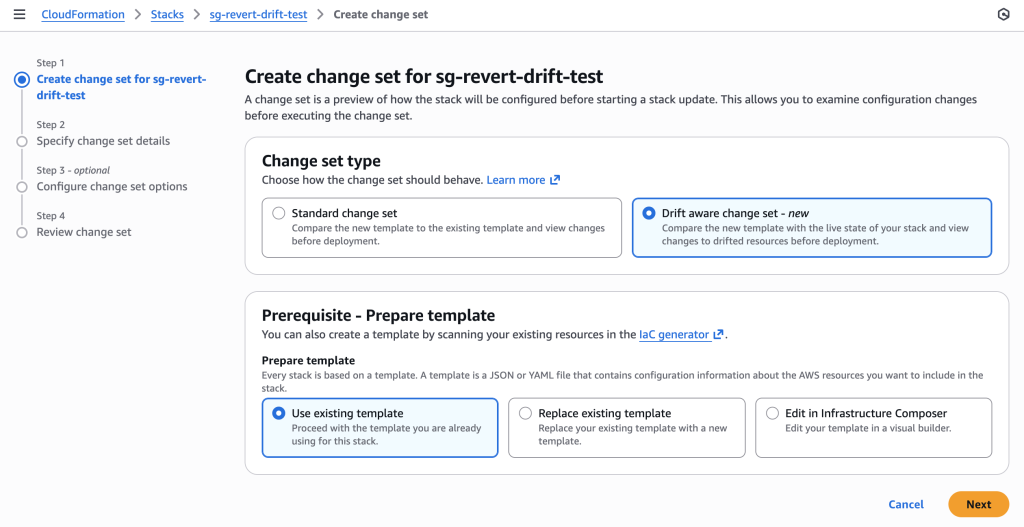
Task: Click the Learn more external link icon
Action: pos(555,180)
